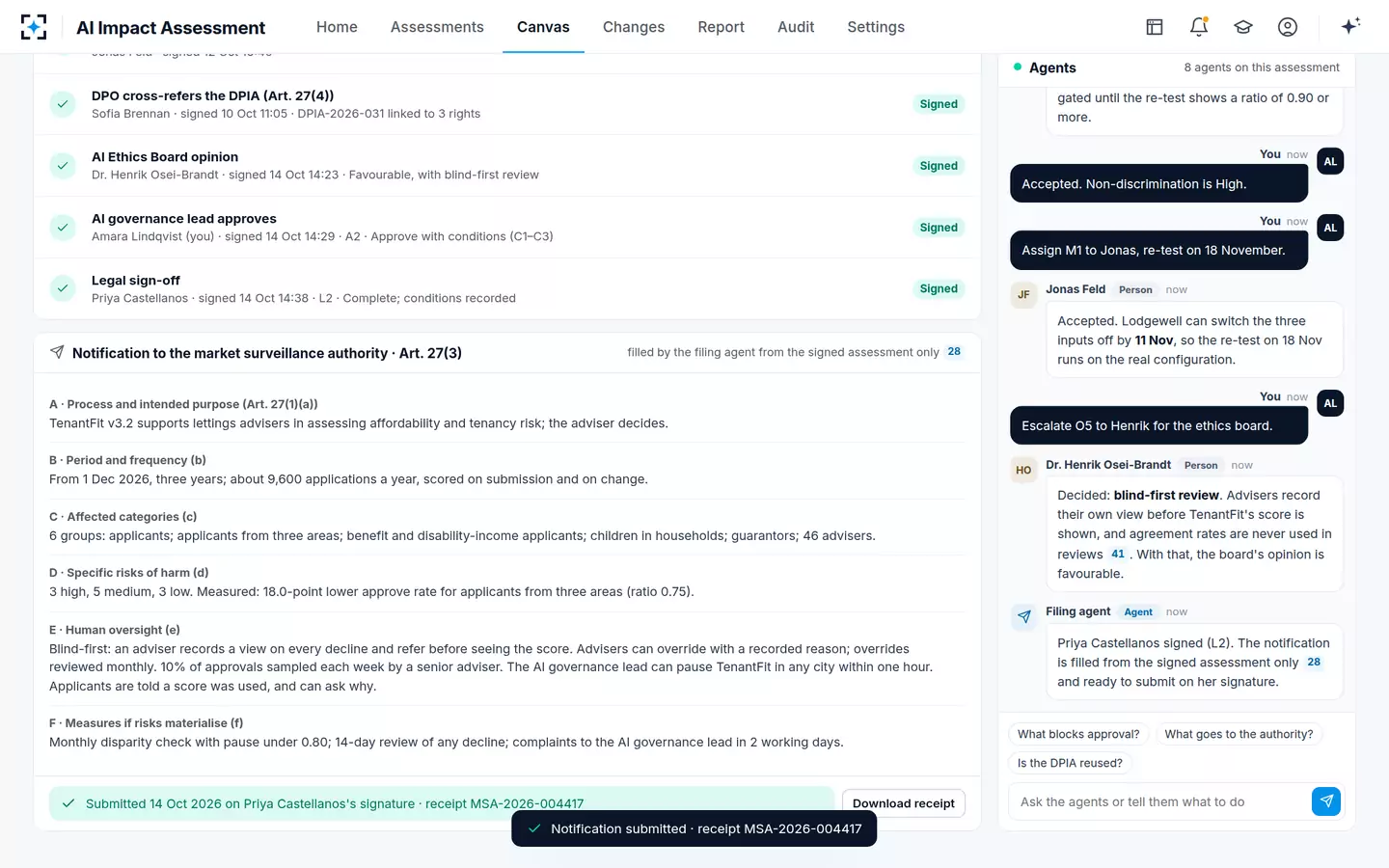The width and height of the screenshot is (1389, 868).
Task: Click the blue send message button
Action: coord(1326,801)
